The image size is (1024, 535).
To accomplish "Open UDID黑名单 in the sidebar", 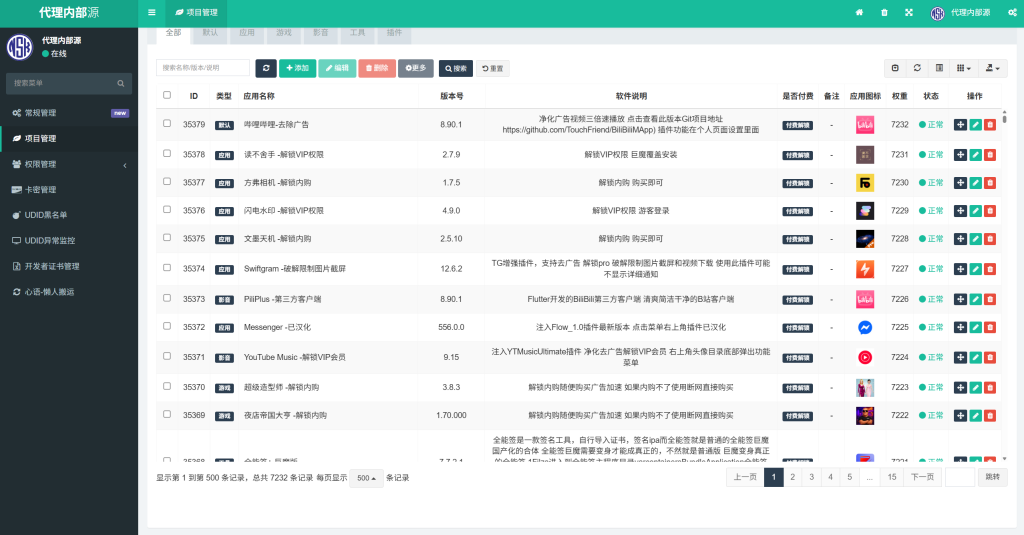I will pos(69,215).
